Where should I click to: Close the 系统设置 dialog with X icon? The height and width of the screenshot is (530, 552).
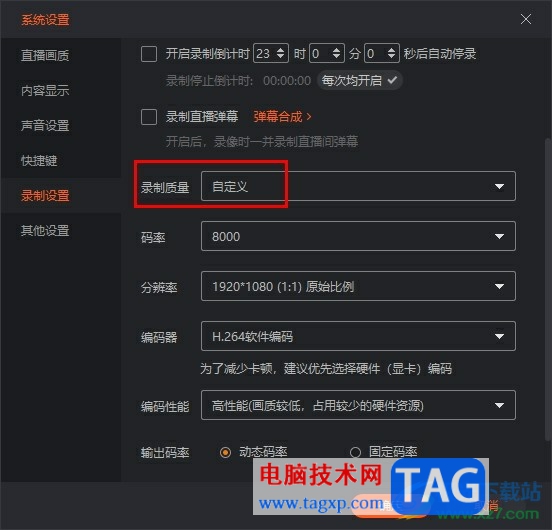(526, 19)
